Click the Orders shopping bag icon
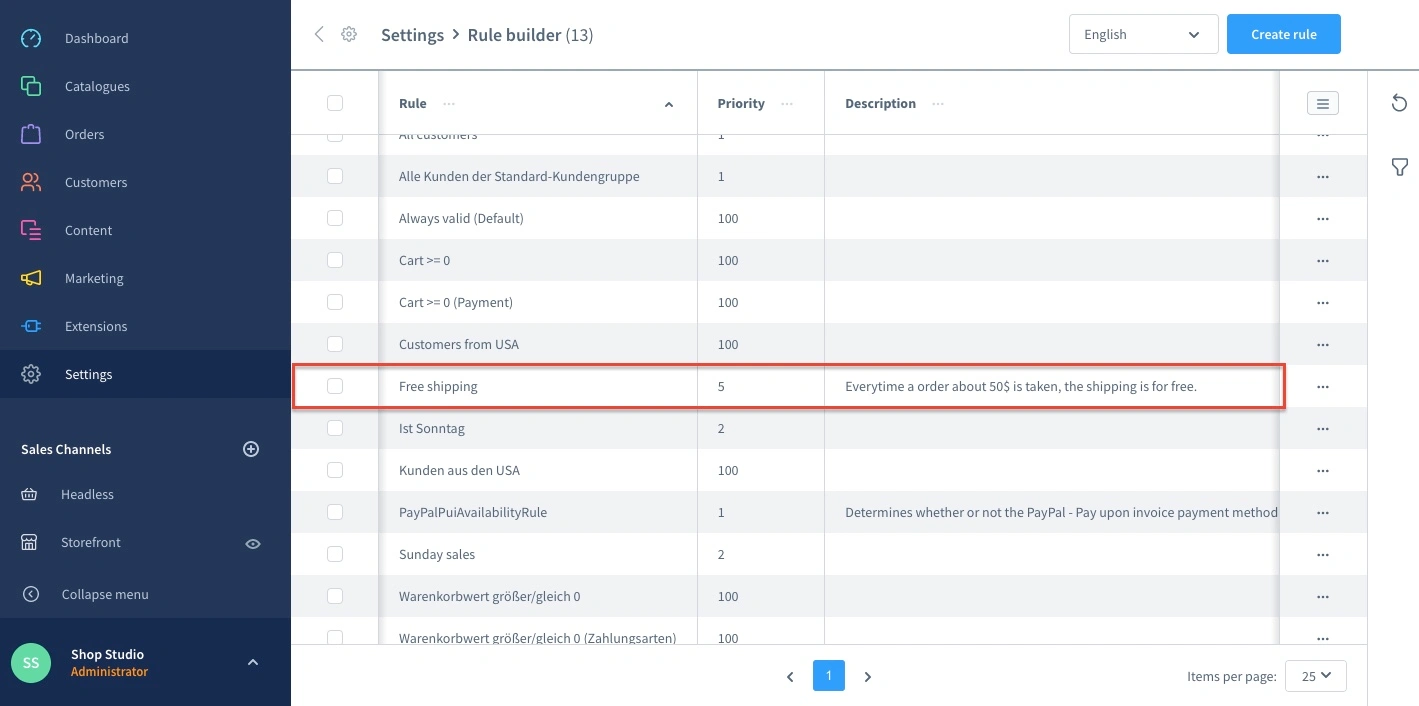Viewport: 1419px width, 706px height. pyautogui.click(x=31, y=134)
